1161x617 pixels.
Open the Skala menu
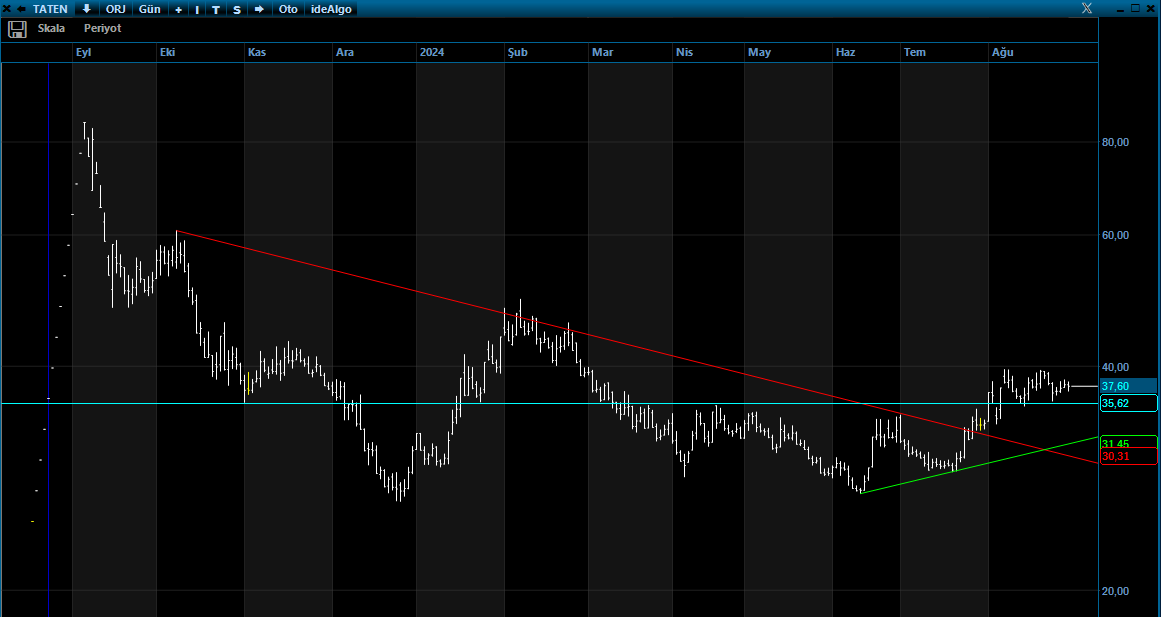[x=51, y=28]
